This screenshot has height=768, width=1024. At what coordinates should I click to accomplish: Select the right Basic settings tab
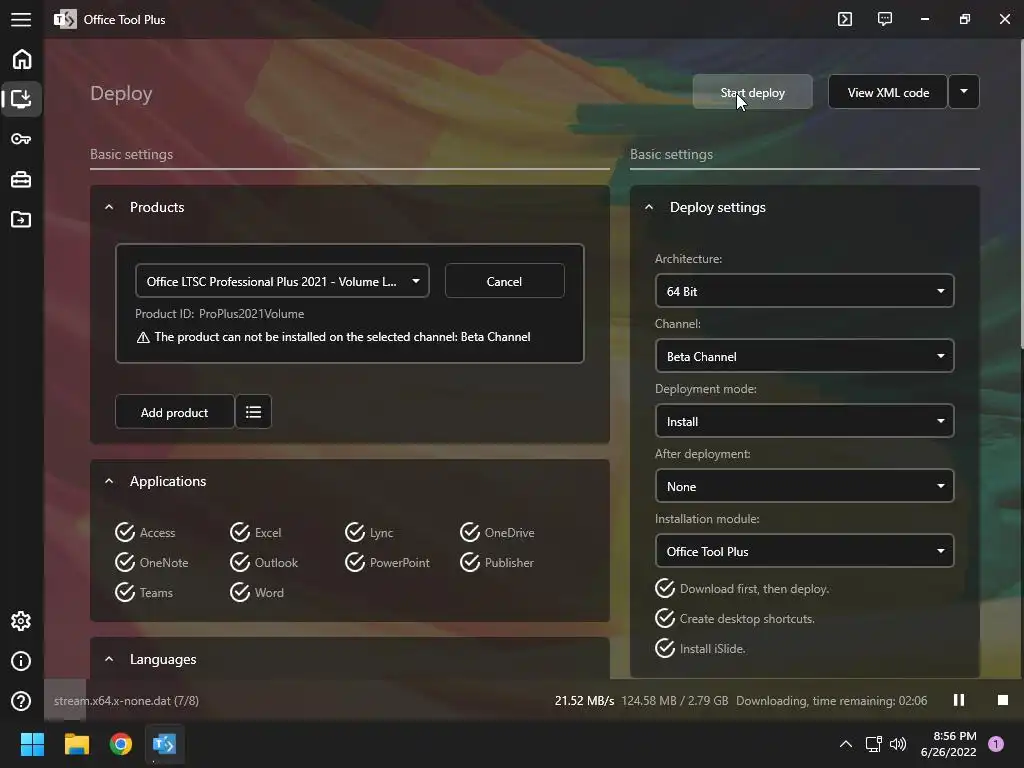tap(671, 154)
